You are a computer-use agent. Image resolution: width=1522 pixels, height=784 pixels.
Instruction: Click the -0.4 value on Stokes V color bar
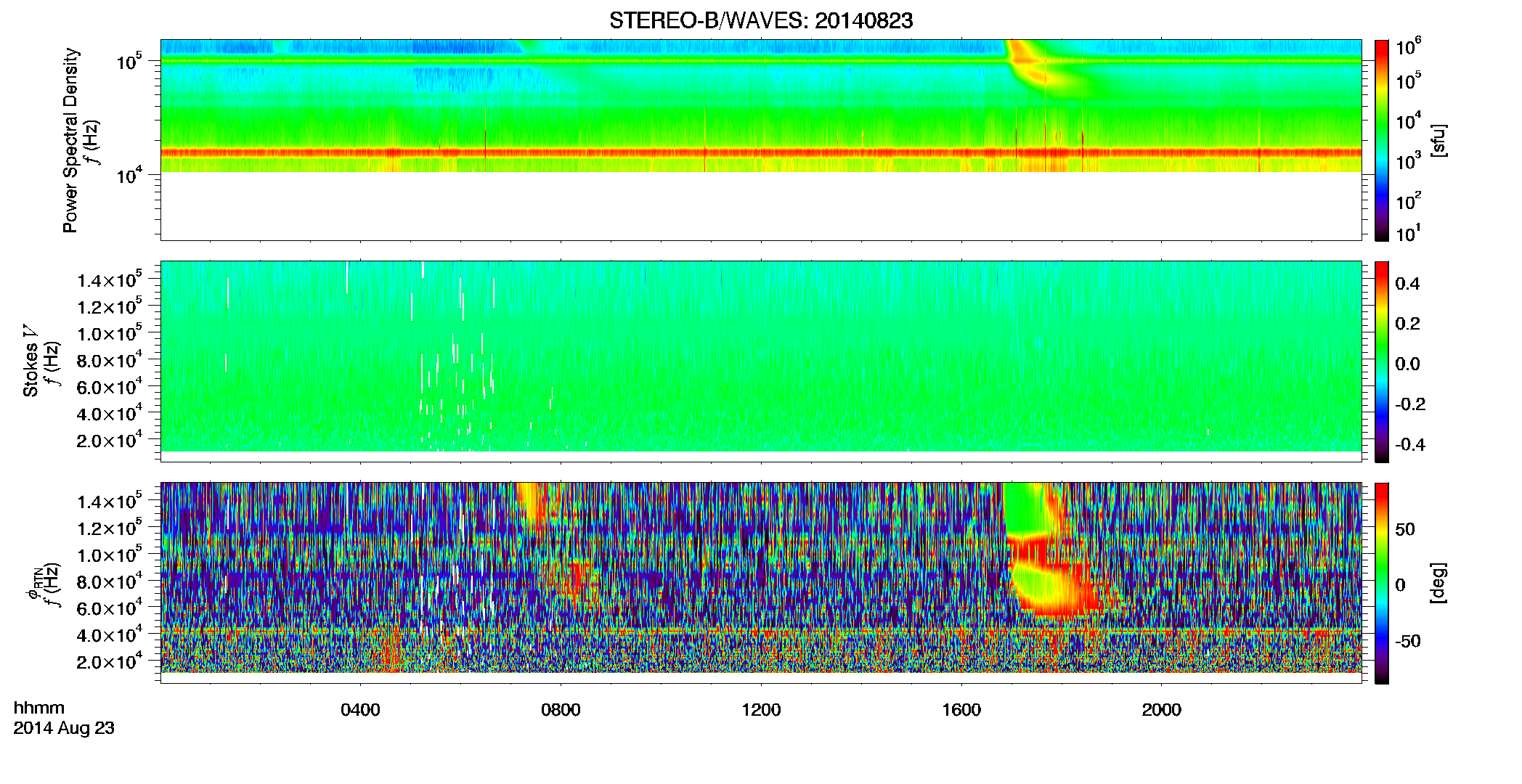tap(1410, 445)
